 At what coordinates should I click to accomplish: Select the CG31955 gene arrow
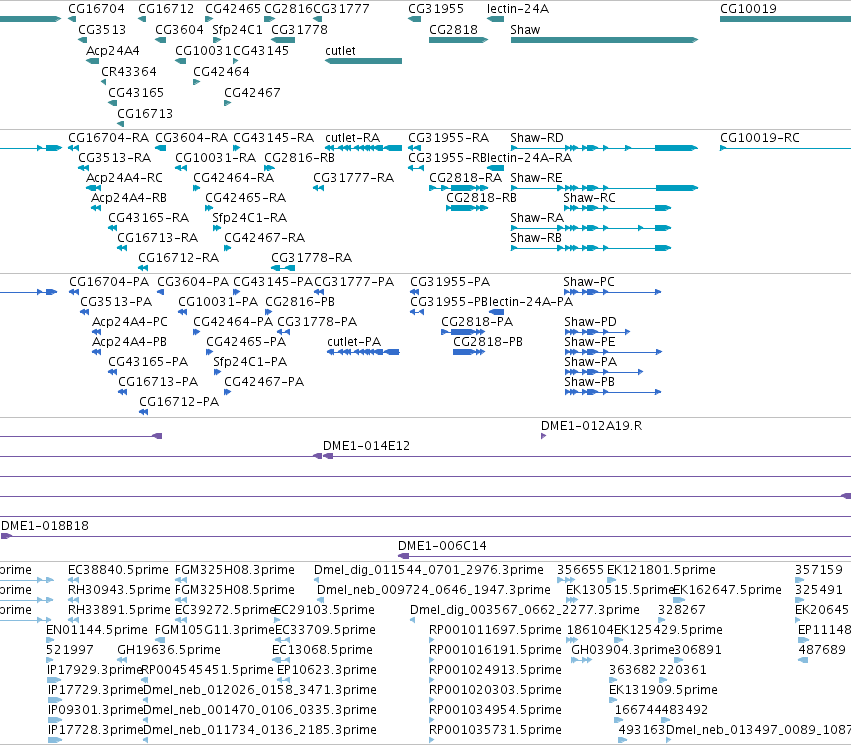(x=414, y=19)
